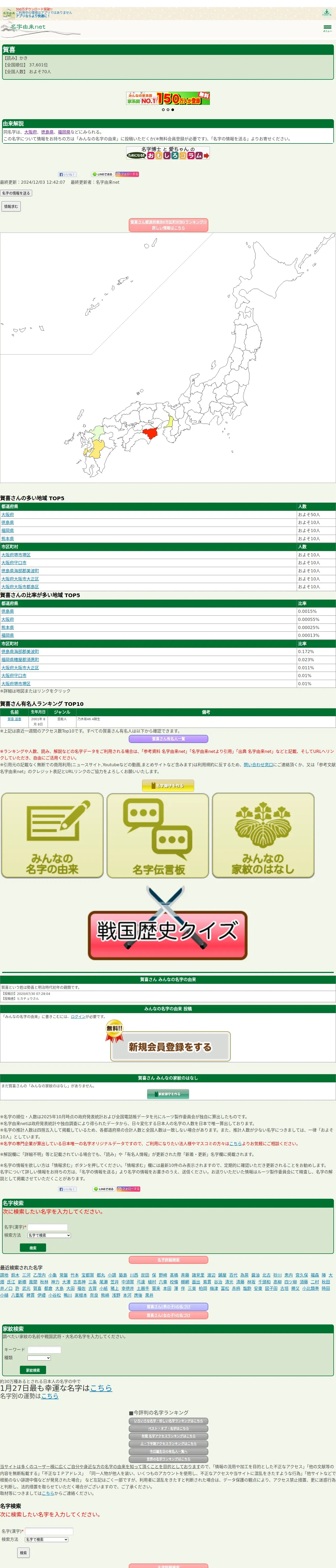Click the 情報求む button

point(11,207)
